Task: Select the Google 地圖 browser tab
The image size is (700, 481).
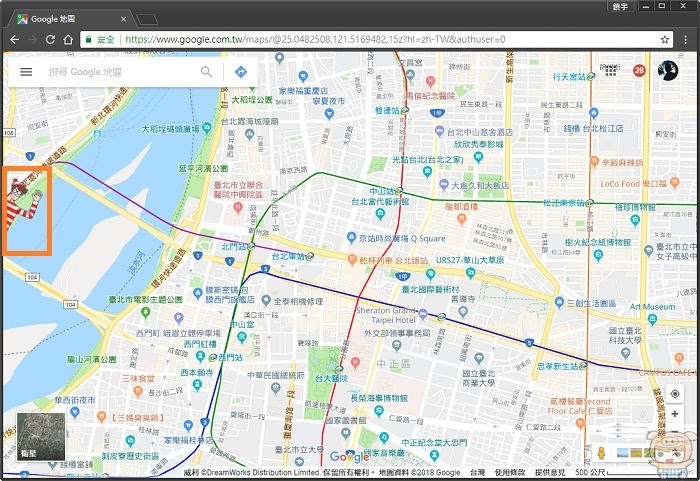Action: [71, 19]
